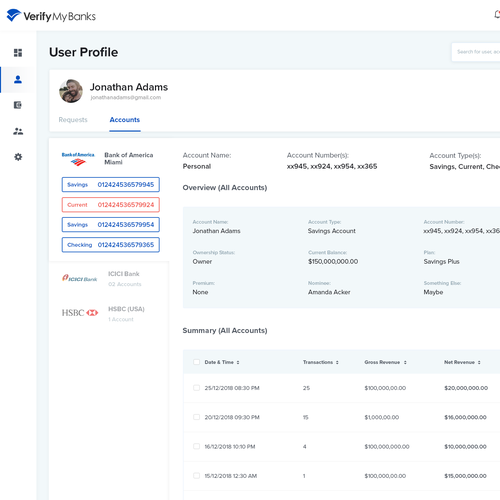Select Savings account 012424536579945
This screenshot has width=500, height=500.
pyautogui.click(x=111, y=185)
